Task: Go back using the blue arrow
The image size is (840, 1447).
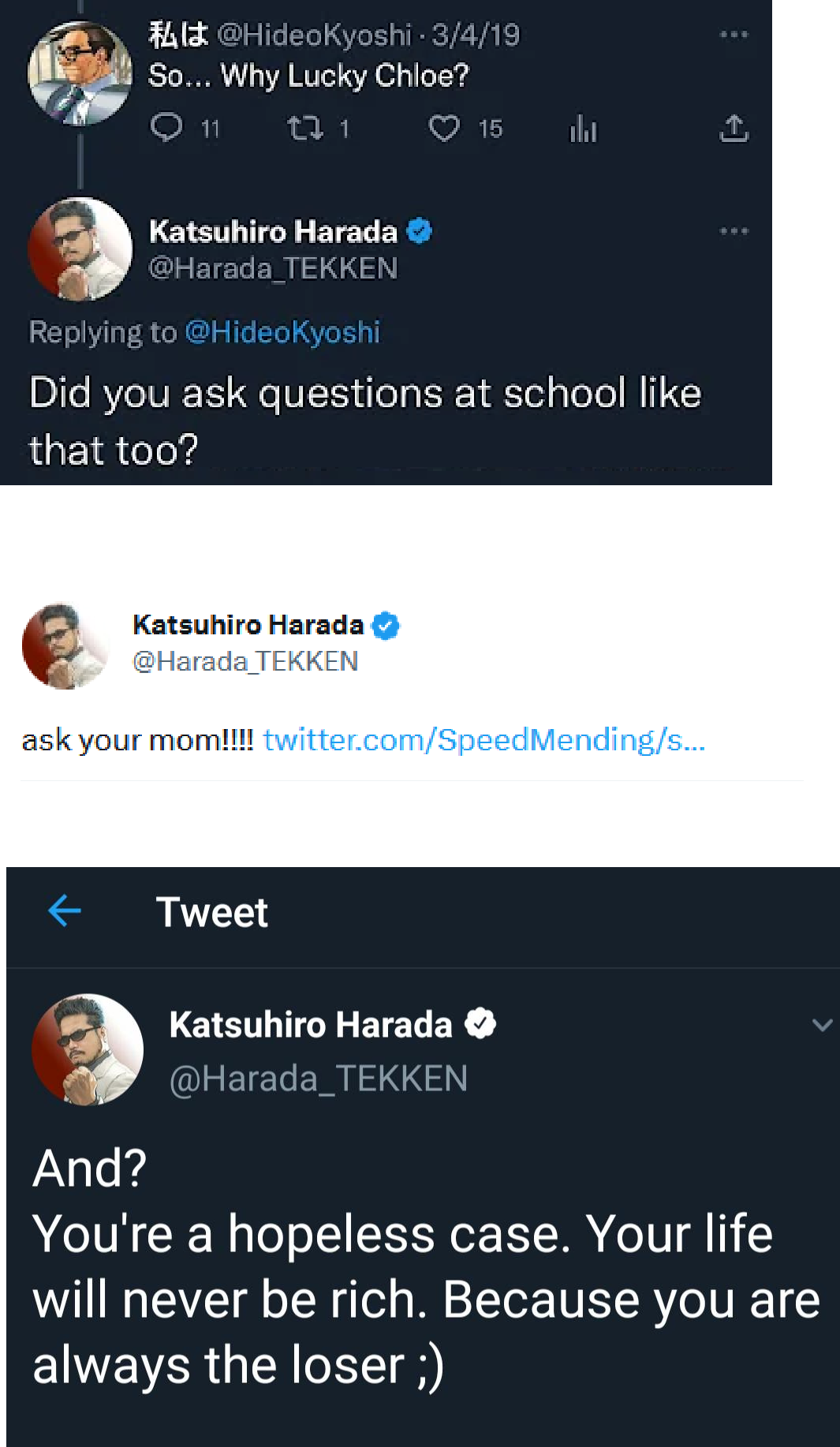Action: pos(65,911)
